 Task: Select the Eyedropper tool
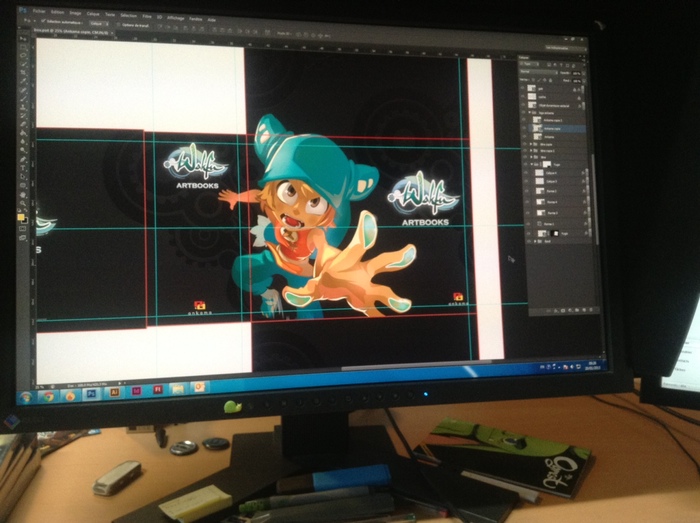tap(23, 80)
